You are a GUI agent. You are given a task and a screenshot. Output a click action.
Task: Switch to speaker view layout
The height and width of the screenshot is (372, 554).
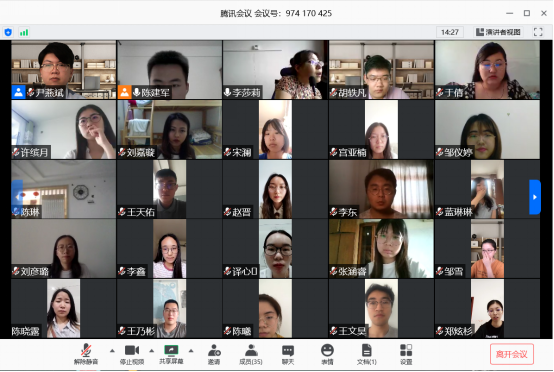click(x=498, y=32)
